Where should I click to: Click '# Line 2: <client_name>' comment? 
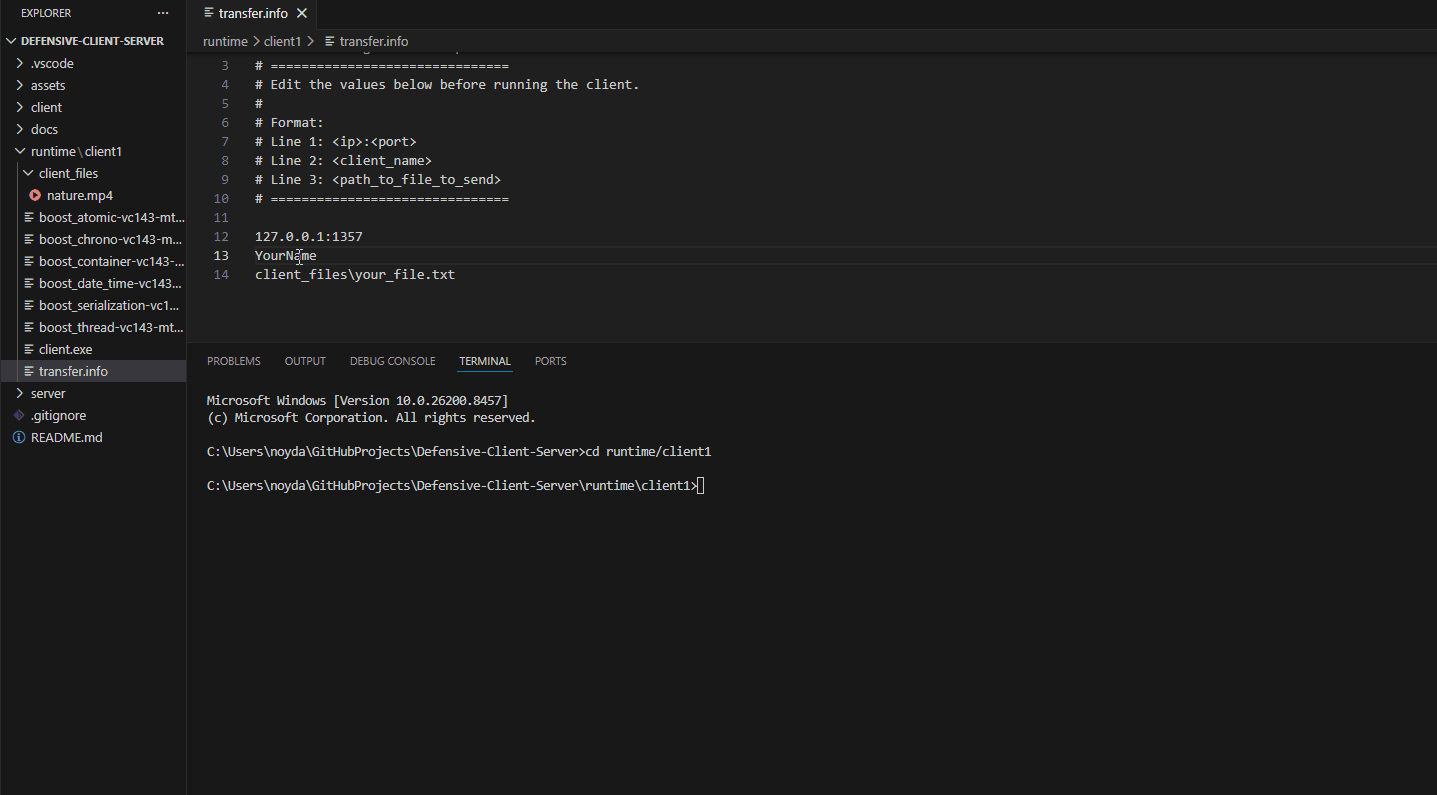(x=344, y=161)
